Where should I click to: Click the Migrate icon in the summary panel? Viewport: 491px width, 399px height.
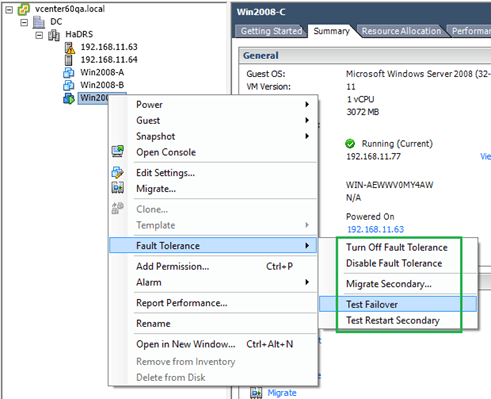(256, 392)
